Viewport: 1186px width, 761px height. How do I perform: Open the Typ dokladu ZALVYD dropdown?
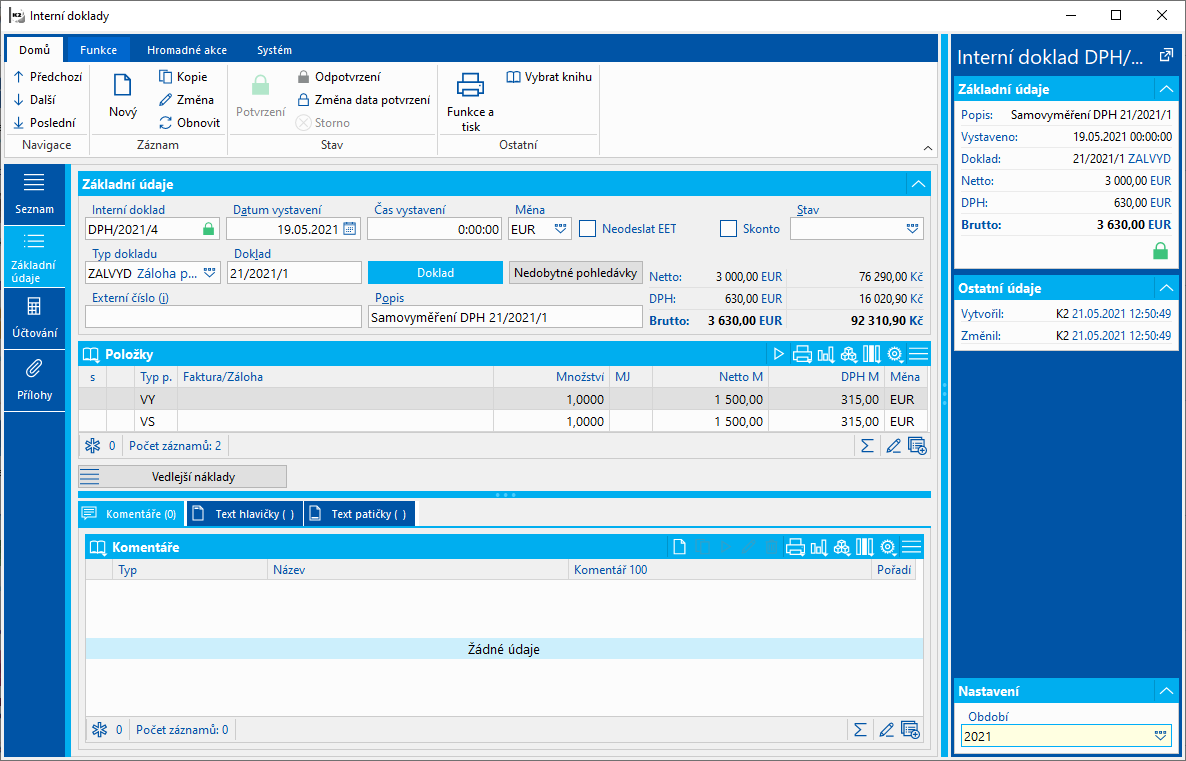pos(210,273)
